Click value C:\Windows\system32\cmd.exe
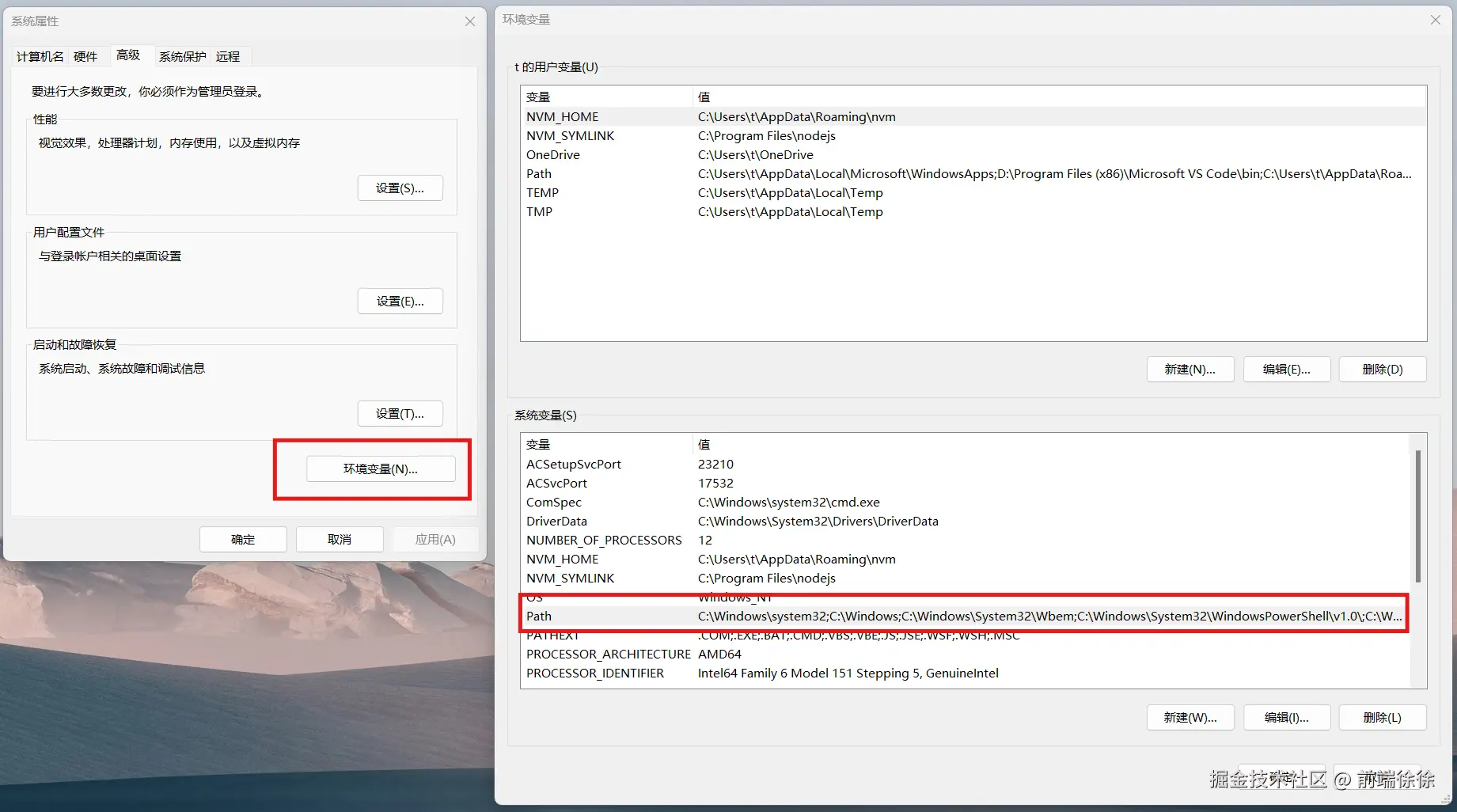The image size is (1457, 812). [x=789, y=503]
